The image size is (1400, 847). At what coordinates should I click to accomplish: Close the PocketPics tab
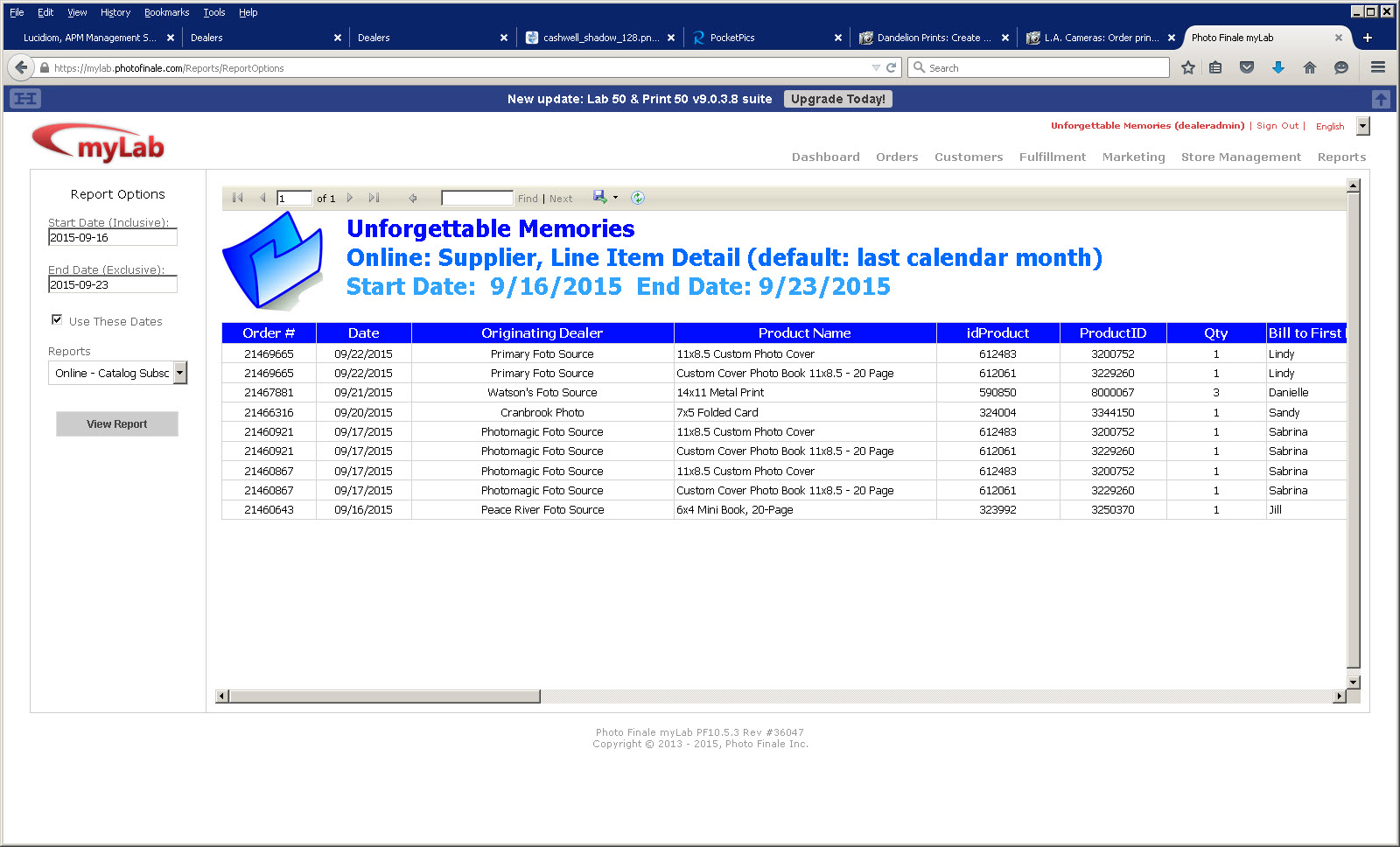click(838, 38)
